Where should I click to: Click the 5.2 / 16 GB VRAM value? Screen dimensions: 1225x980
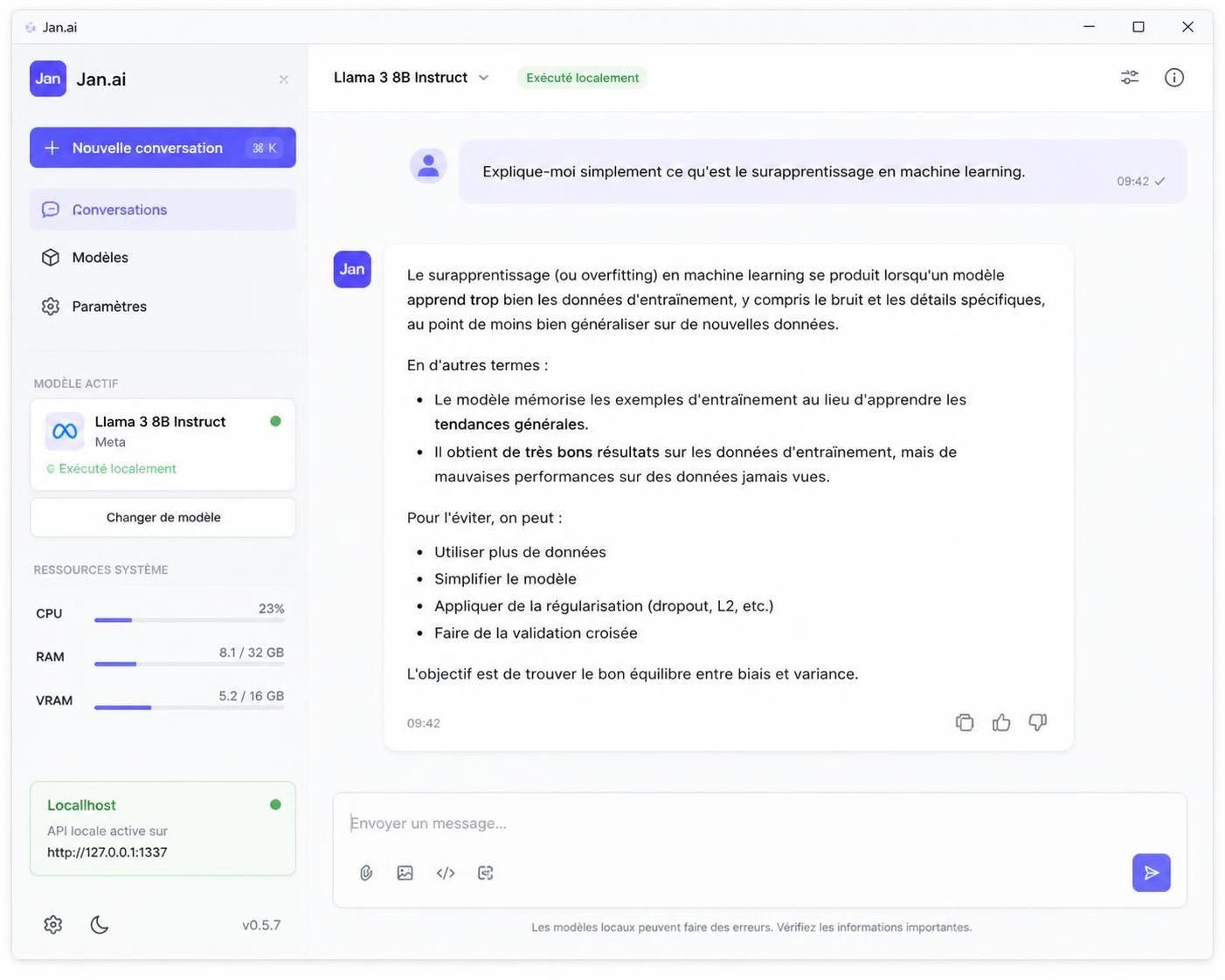pyautogui.click(x=252, y=696)
